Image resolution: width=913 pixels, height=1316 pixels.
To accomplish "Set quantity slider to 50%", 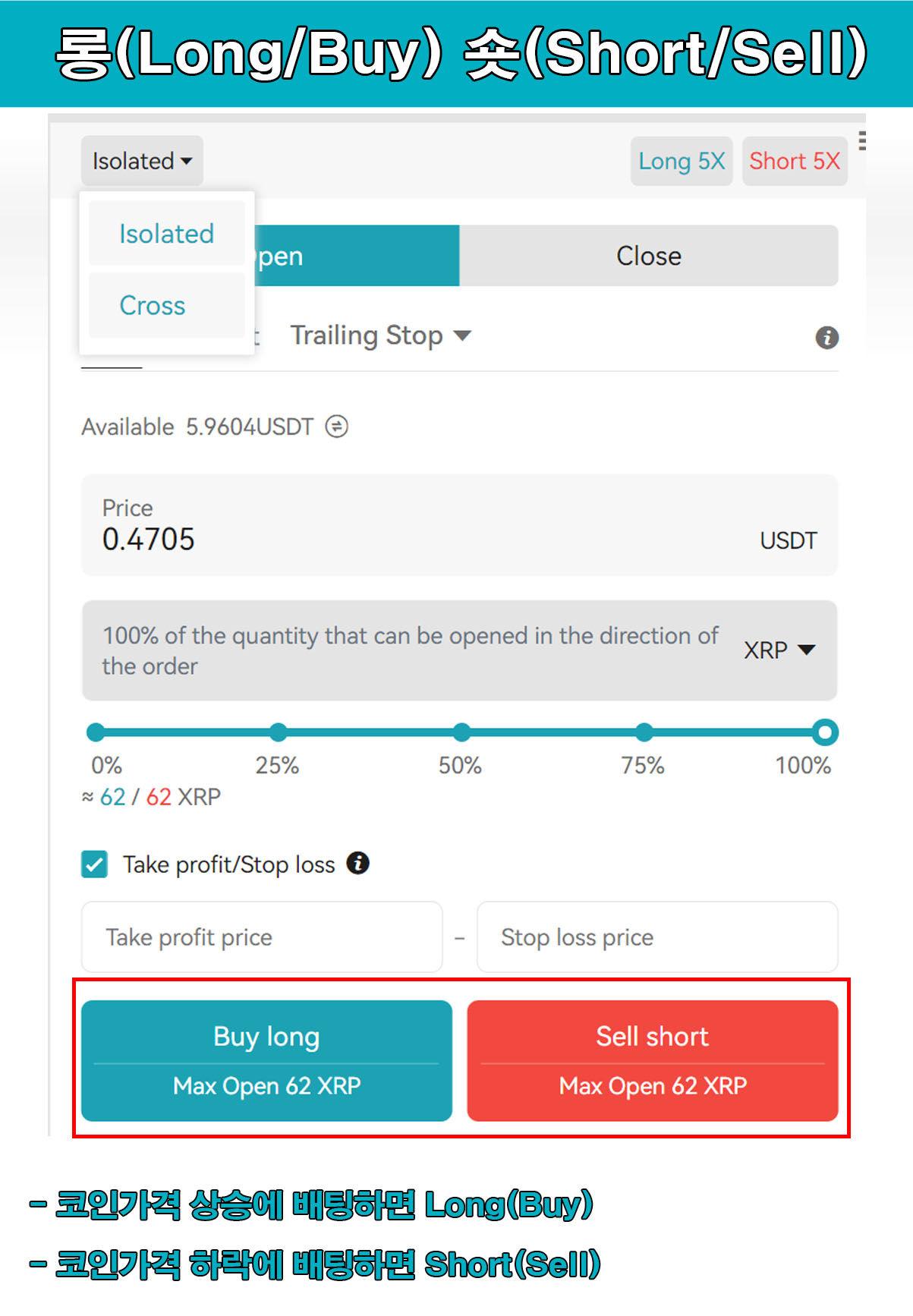I will (461, 732).
